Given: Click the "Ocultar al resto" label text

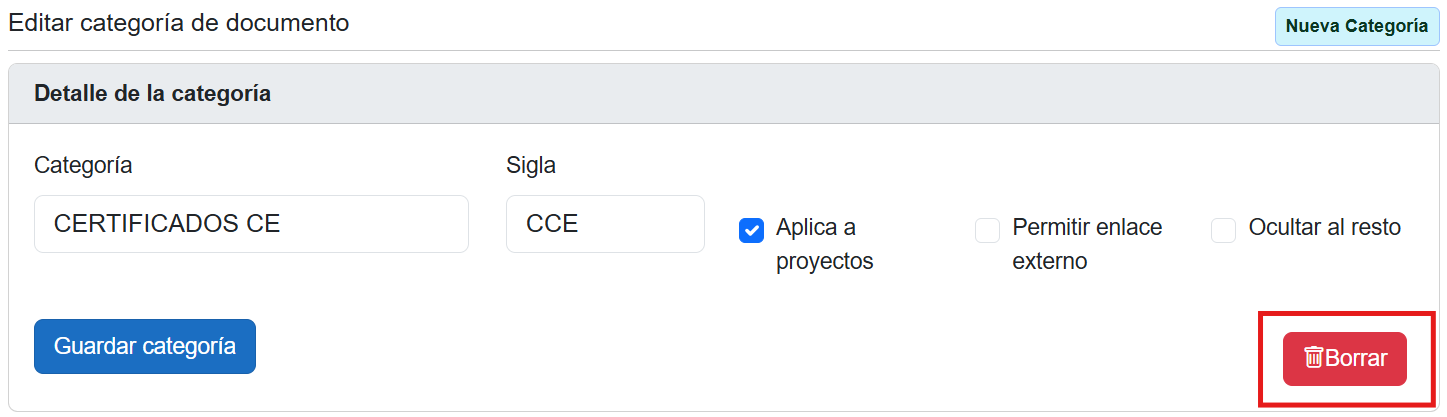Looking at the screenshot, I should coord(1324,227).
